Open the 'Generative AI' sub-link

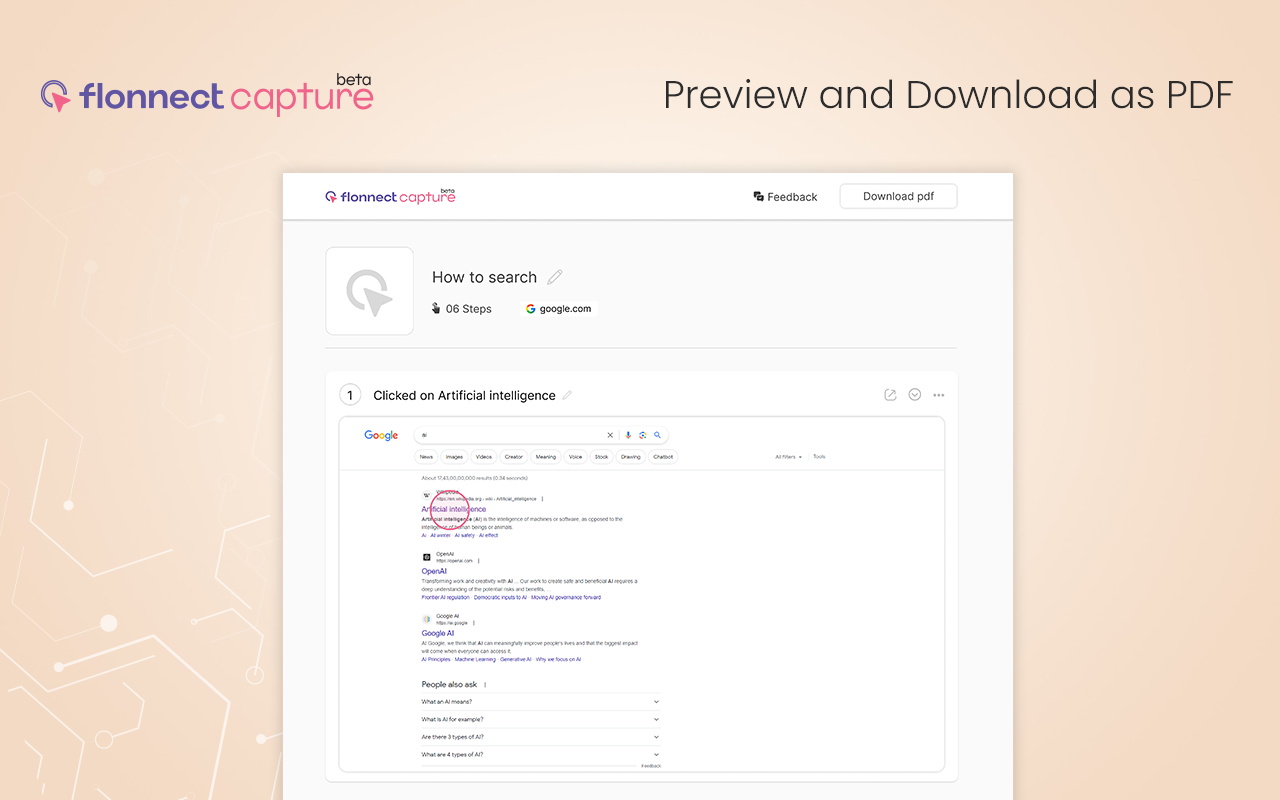click(x=516, y=659)
